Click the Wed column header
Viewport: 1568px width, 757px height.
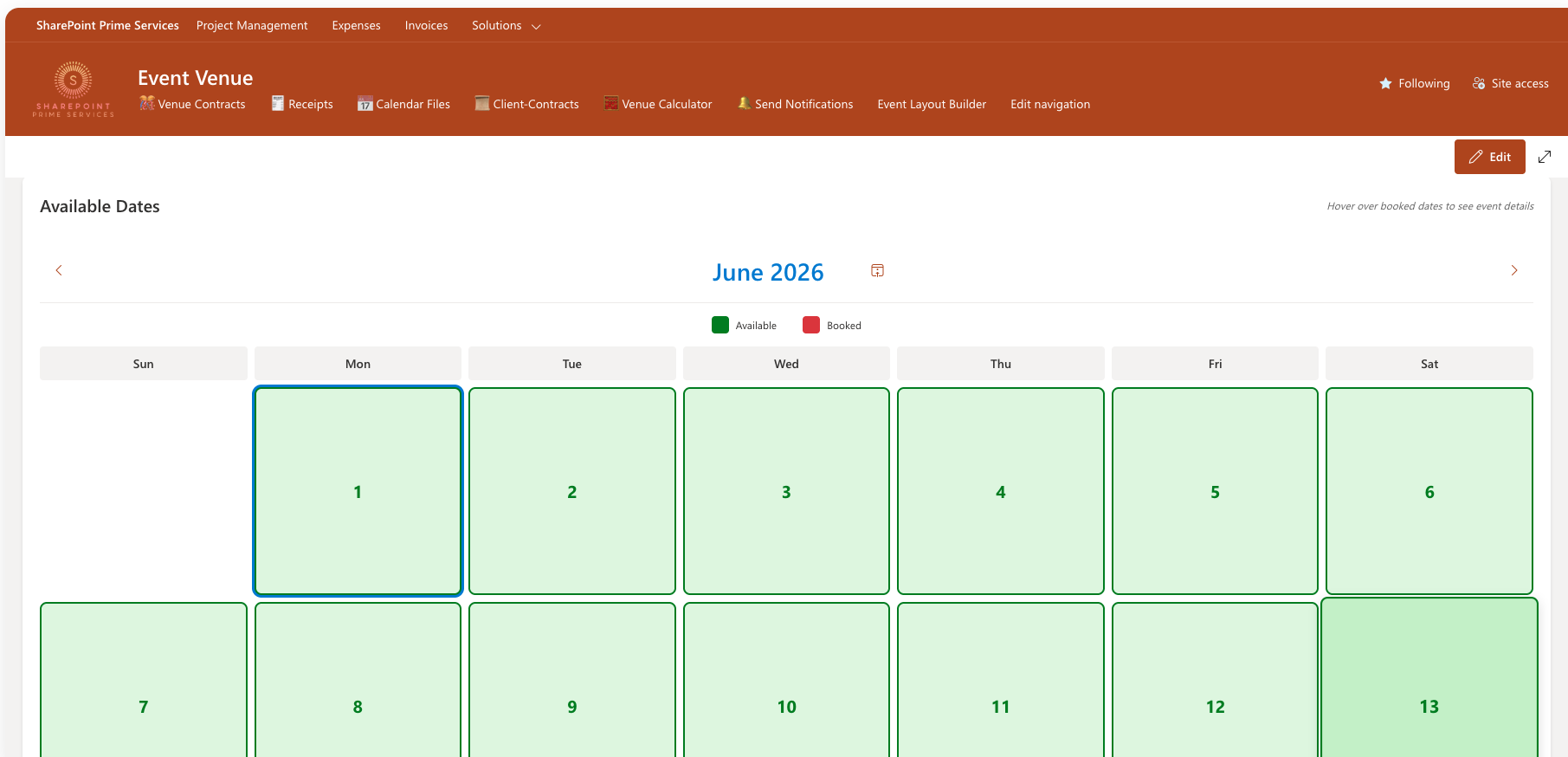tap(786, 364)
